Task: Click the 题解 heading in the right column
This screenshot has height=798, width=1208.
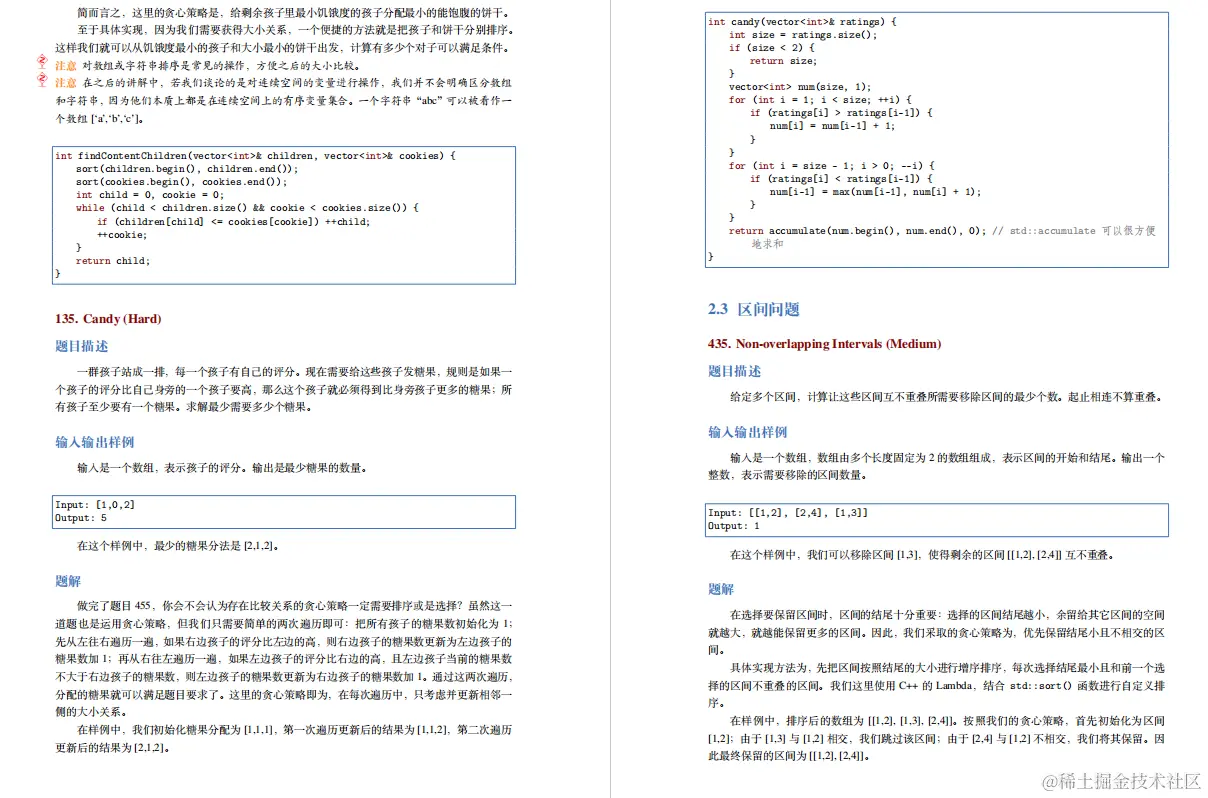Action: 722,588
